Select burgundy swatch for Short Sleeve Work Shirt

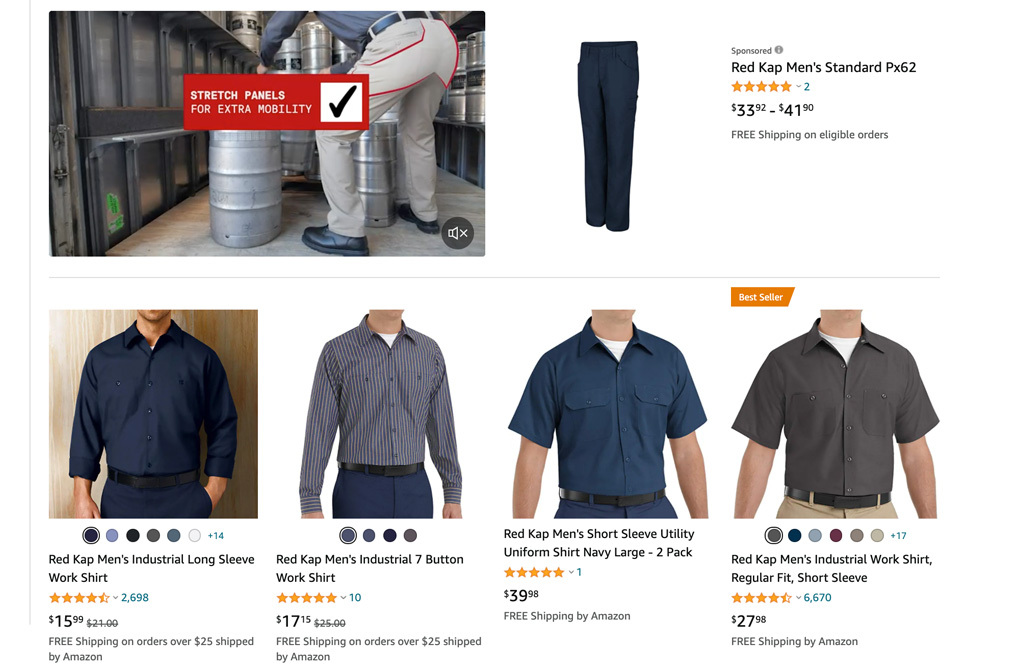836,535
